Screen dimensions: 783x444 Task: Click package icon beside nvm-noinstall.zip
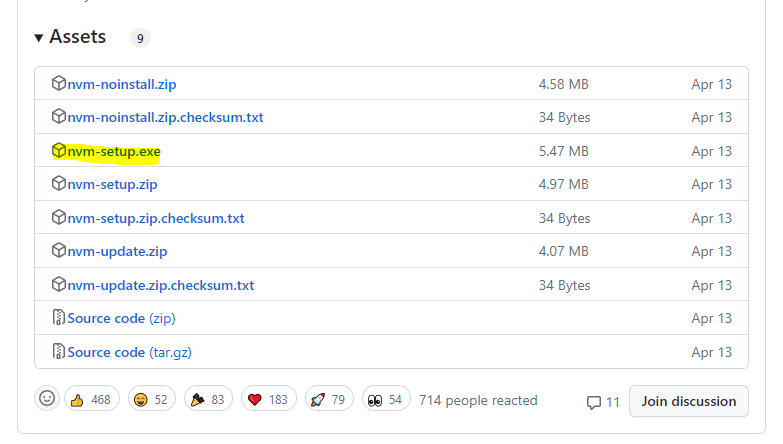pyautogui.click(x=59, y=83)
